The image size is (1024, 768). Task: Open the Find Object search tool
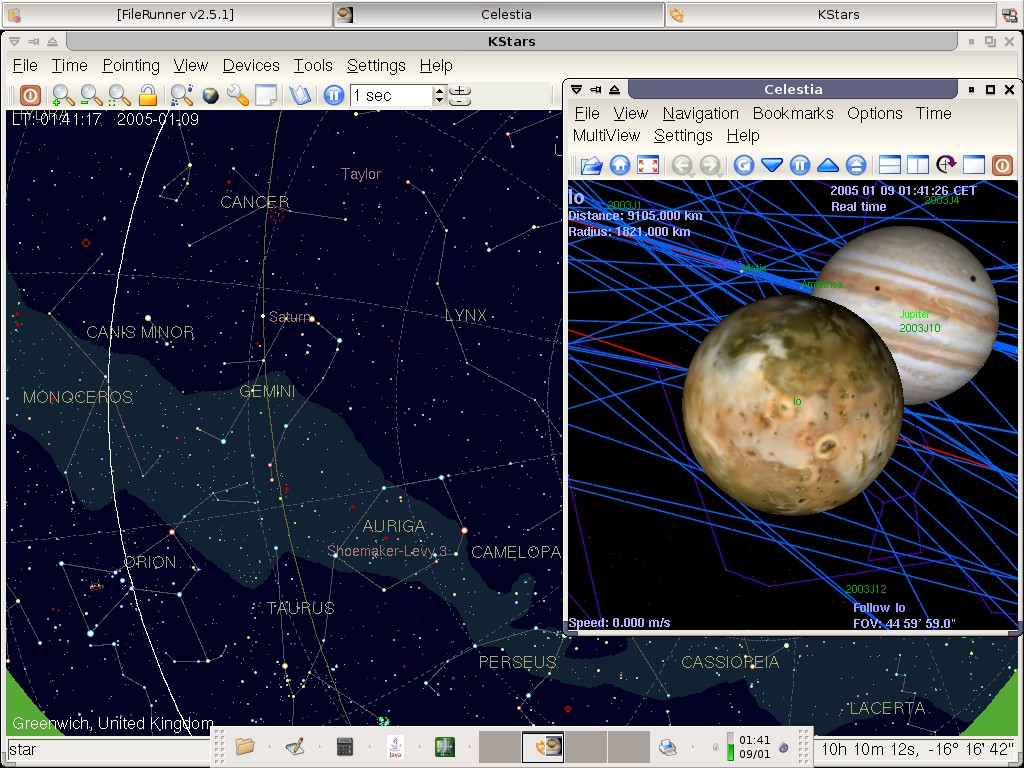[x=181, y=96]
